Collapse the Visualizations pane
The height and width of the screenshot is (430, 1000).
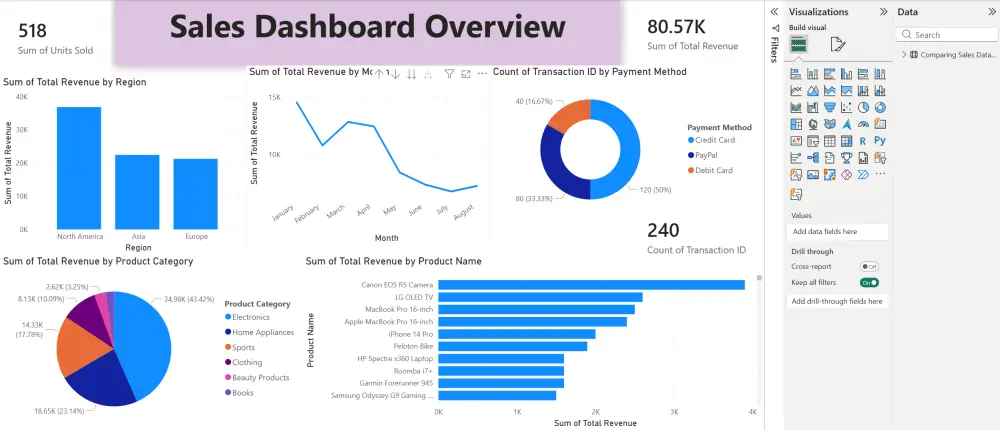coord(883,11)
